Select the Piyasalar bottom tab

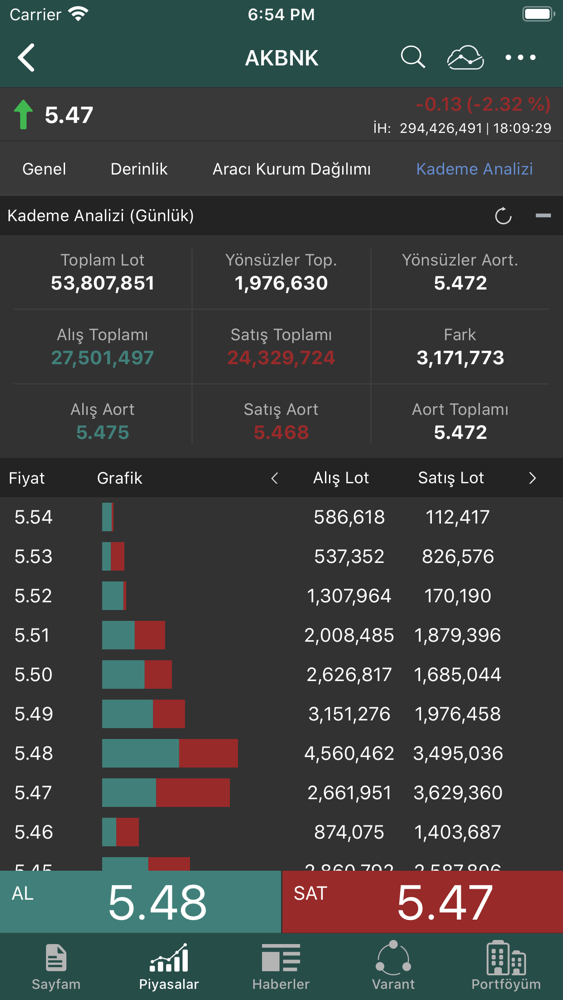pyautogui.click(x=169, y=967)
